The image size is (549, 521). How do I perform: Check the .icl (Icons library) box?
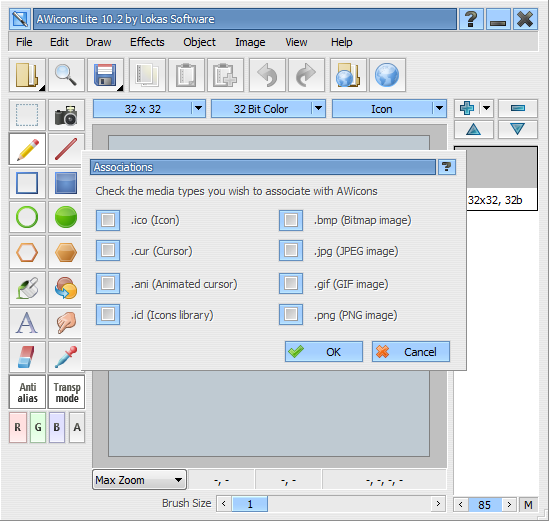(108, 314)
